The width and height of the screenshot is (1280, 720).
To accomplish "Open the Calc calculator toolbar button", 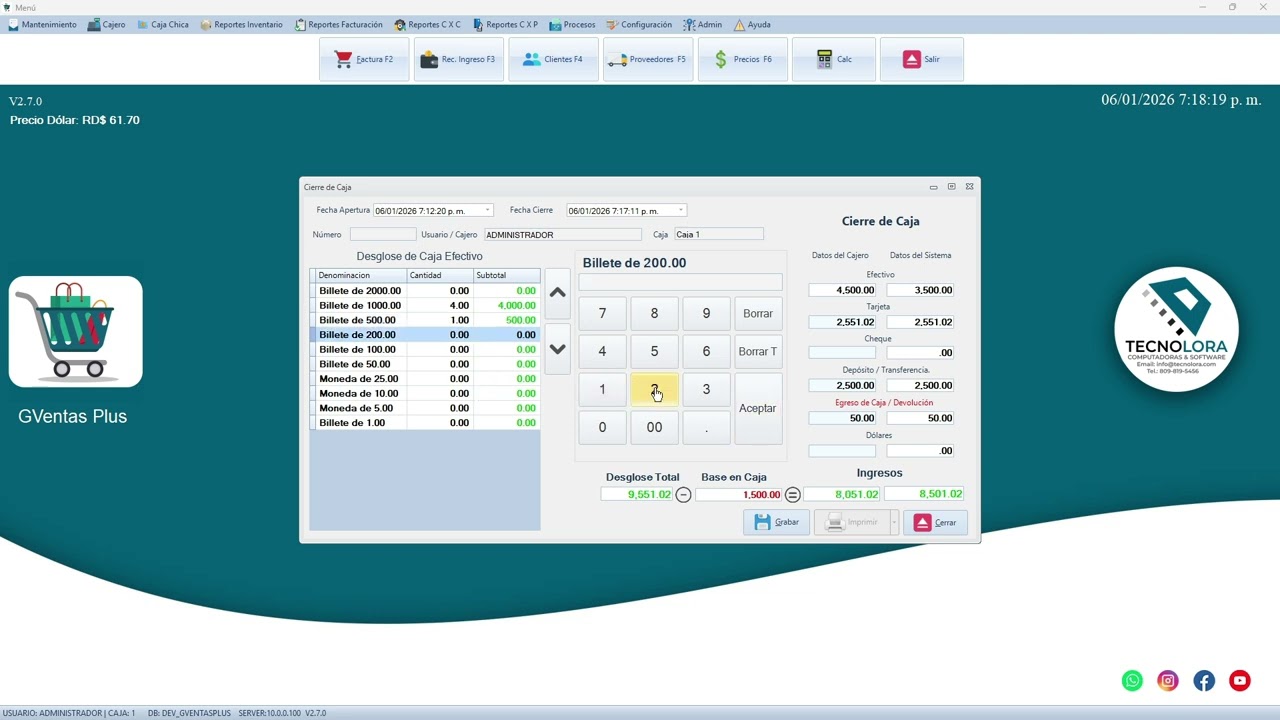I will [x=834, y=59].
